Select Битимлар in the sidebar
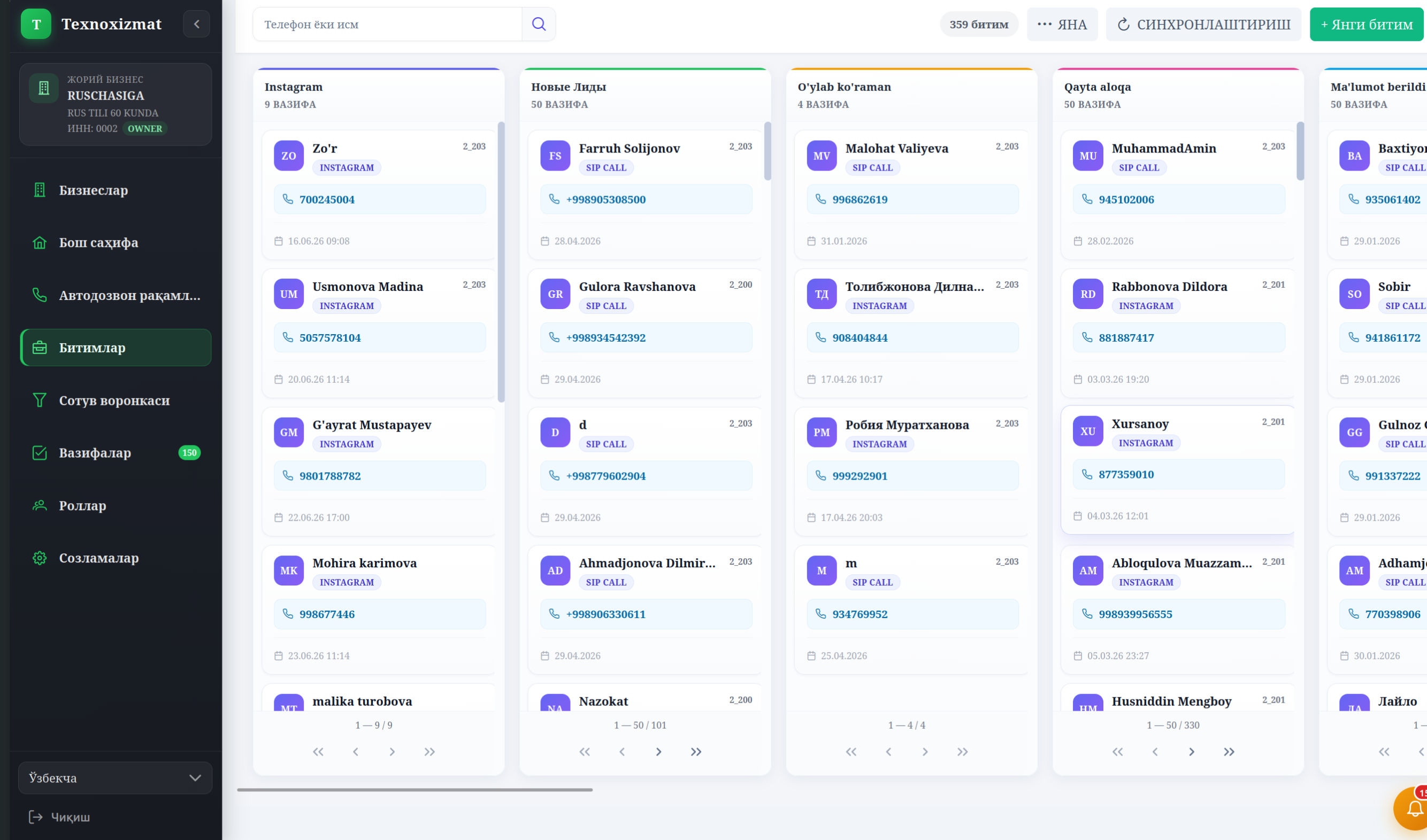Screen dimensions: 1427x840 116,348
